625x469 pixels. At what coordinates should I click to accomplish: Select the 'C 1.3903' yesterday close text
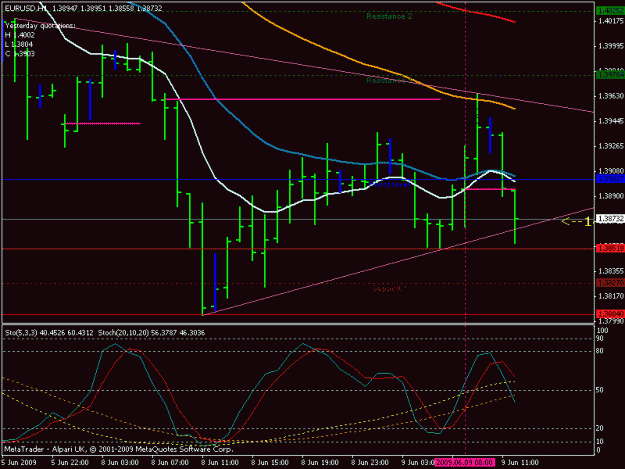20,54
